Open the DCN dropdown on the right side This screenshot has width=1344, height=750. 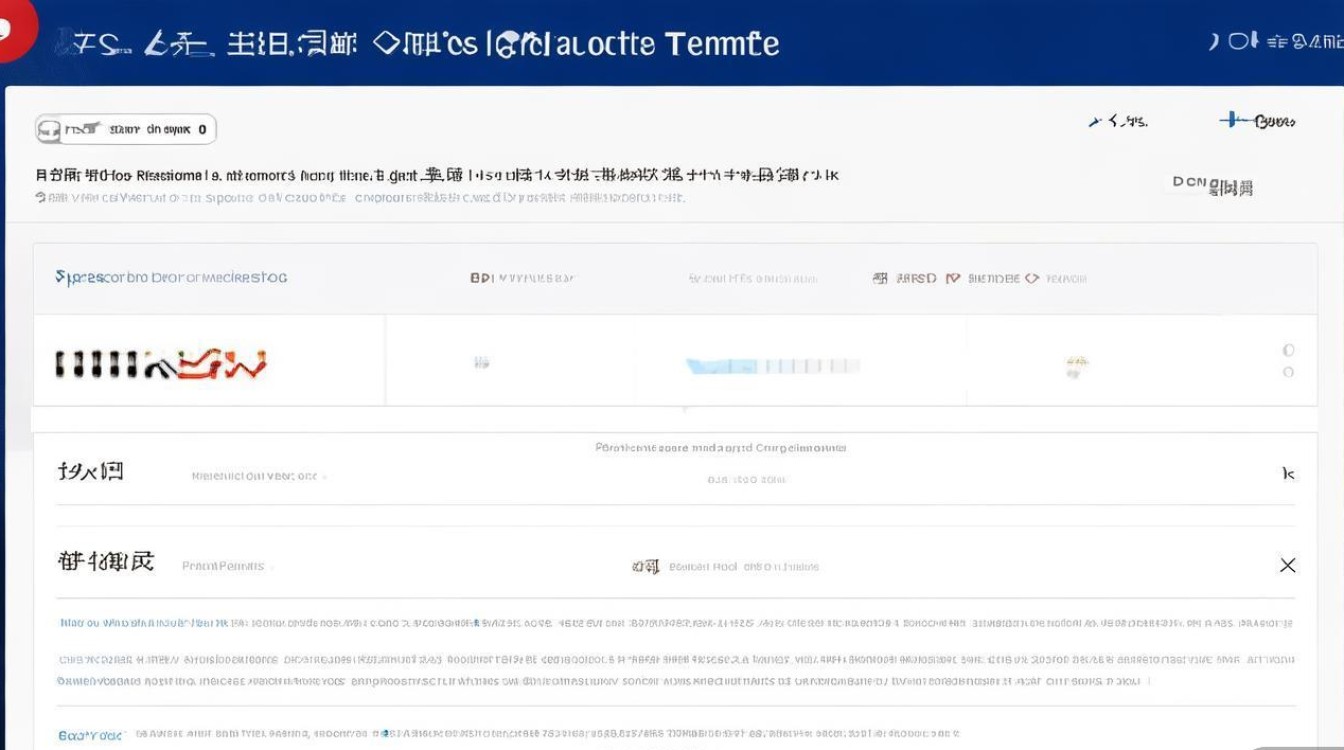(1212, 185)
